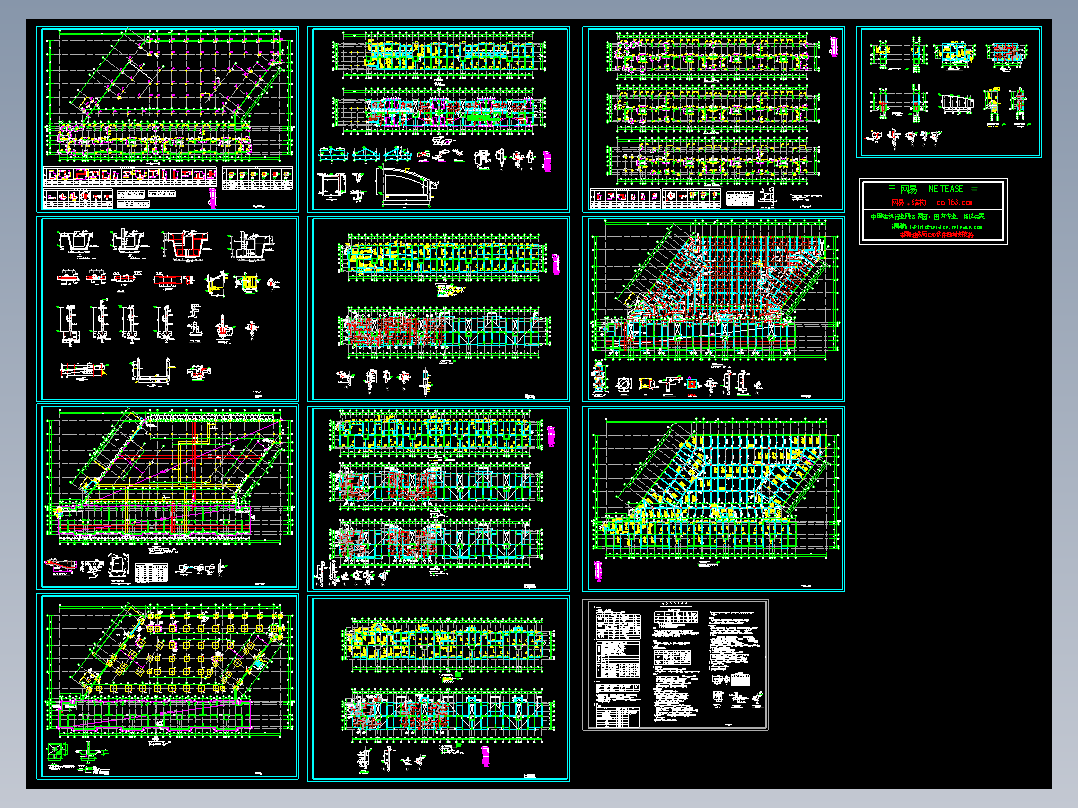
Task: Select the sheet with three stacked green column plans
Action: (x=713, y=119)
